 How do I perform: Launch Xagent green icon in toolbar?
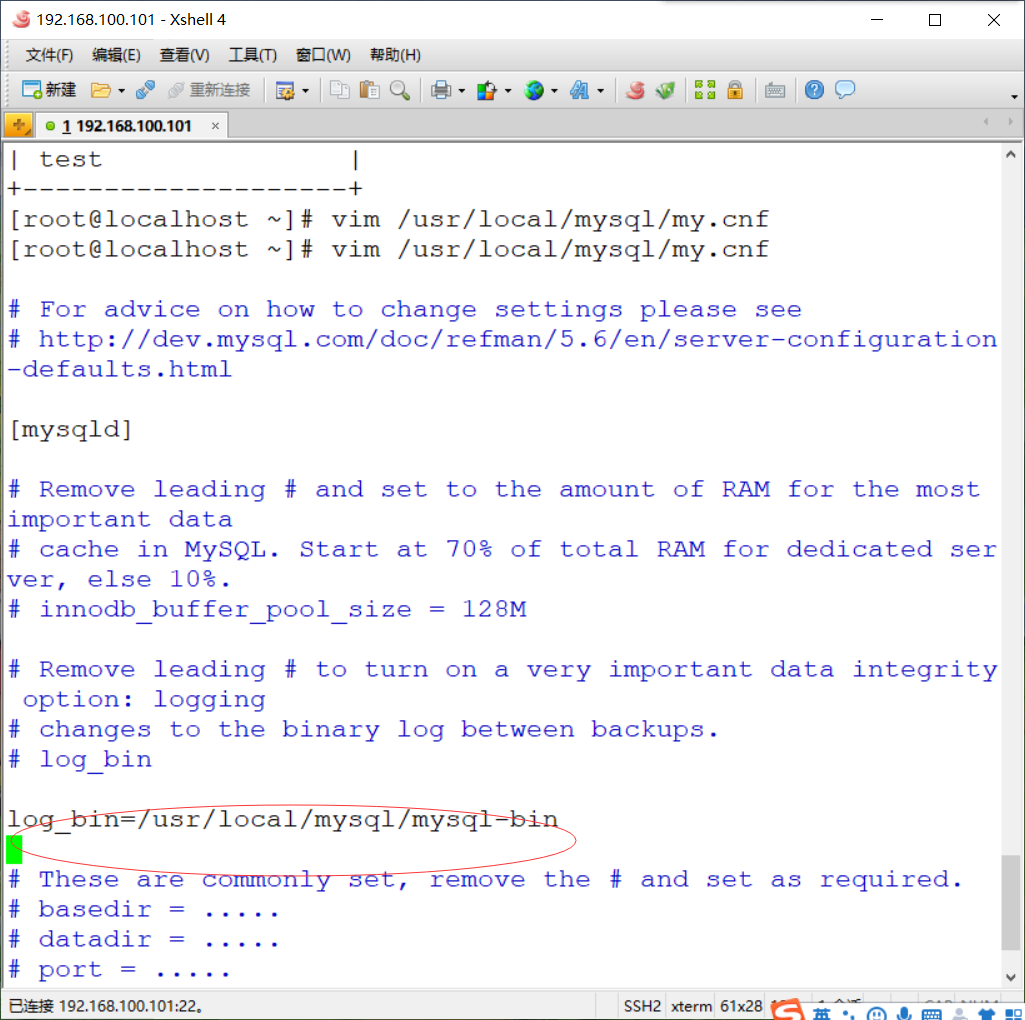pos(665,90)
